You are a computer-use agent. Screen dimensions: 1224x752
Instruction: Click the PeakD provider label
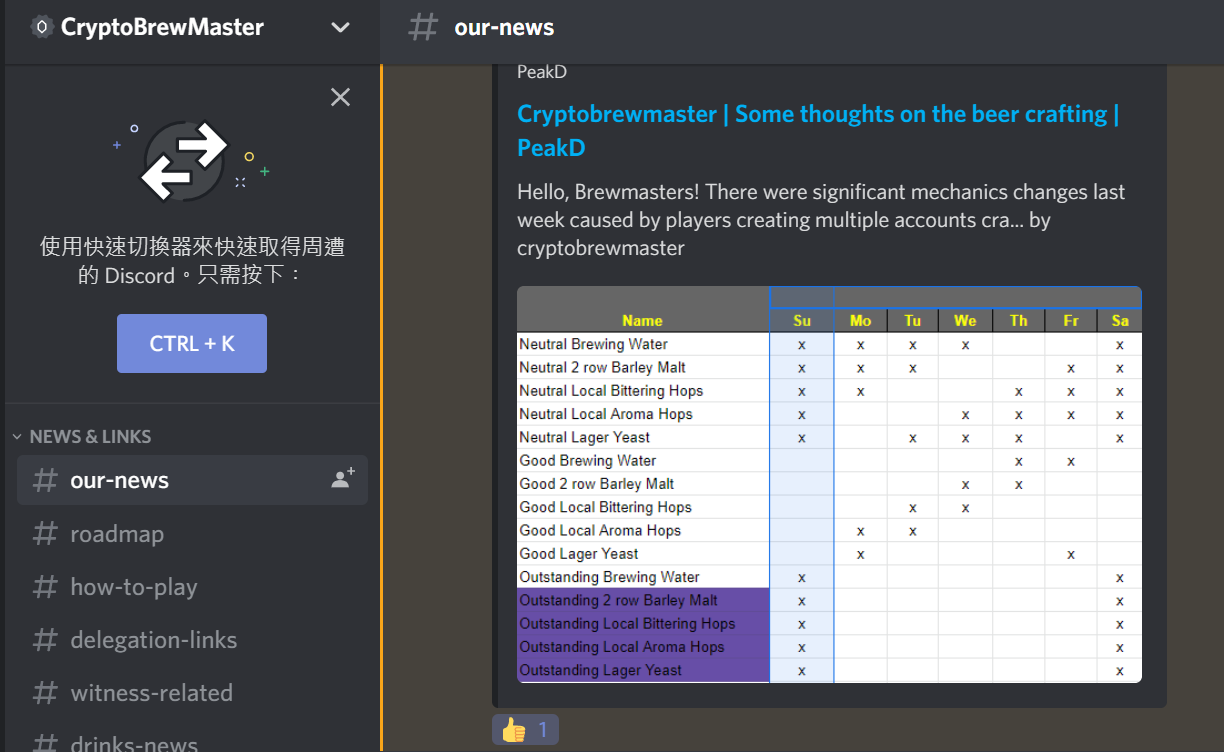[x=542, y=72]
